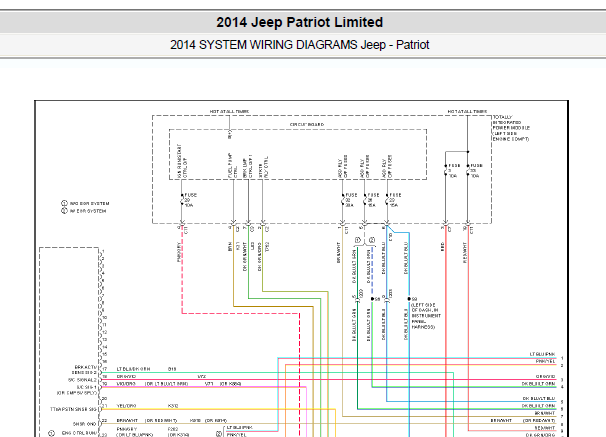606x437 pixels.
Task: Select the '2014 Jeep Patriot Limited' heading
Action: [300, 22]
